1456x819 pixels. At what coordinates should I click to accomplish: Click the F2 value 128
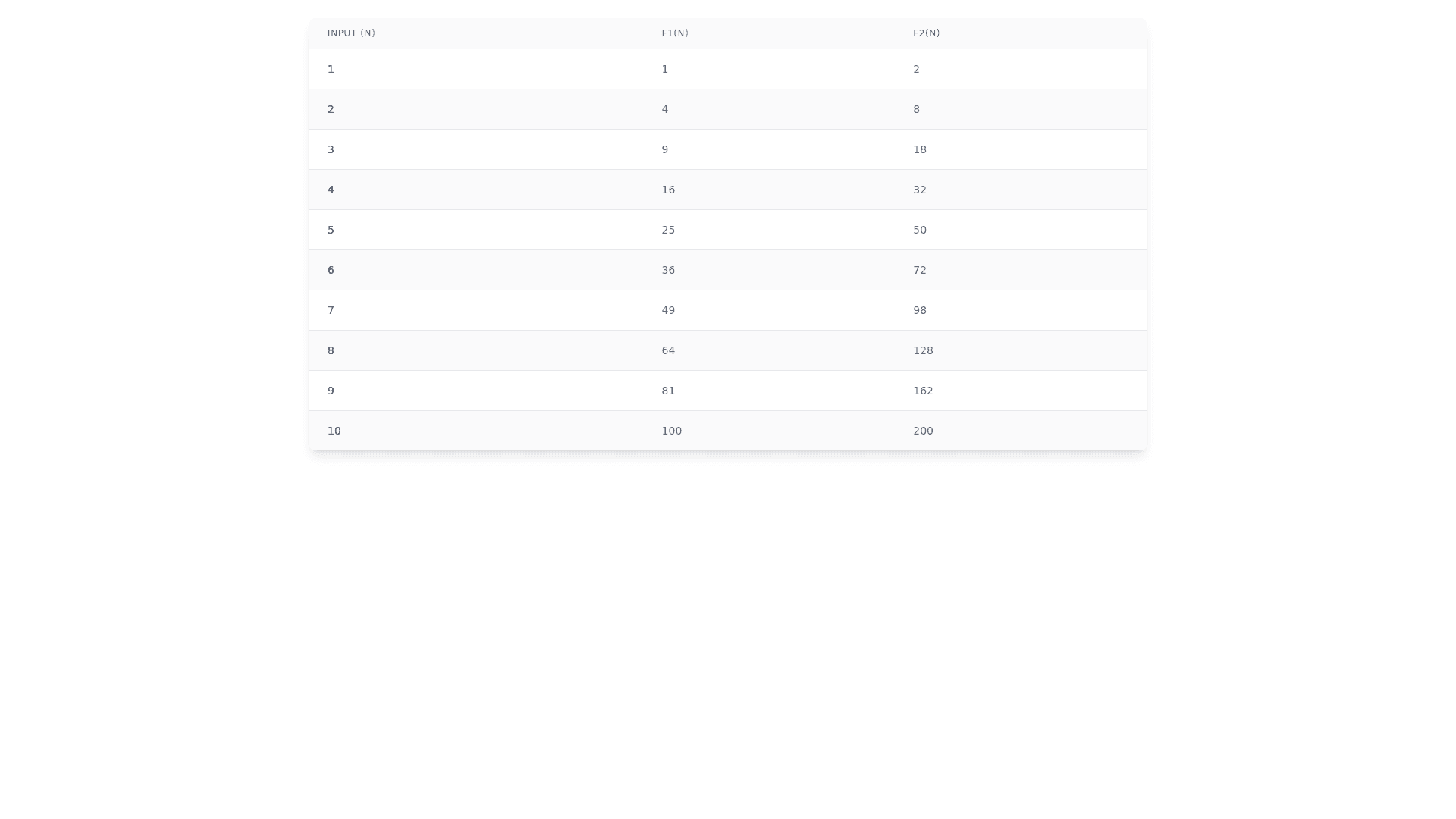[x=923, y=350]
